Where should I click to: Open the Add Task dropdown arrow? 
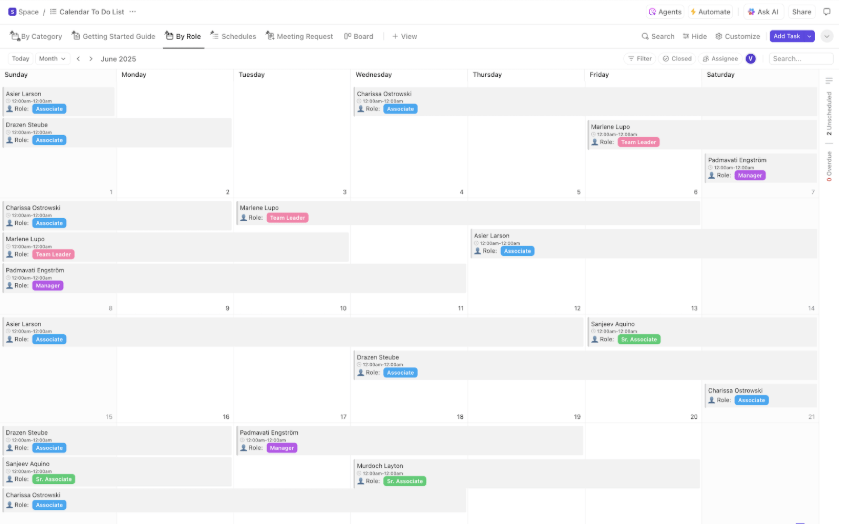pos(809,36)
